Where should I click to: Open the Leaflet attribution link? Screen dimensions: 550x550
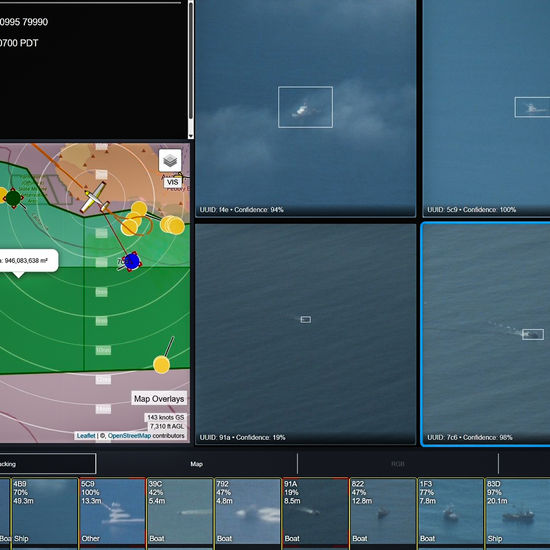coord(86,436)
